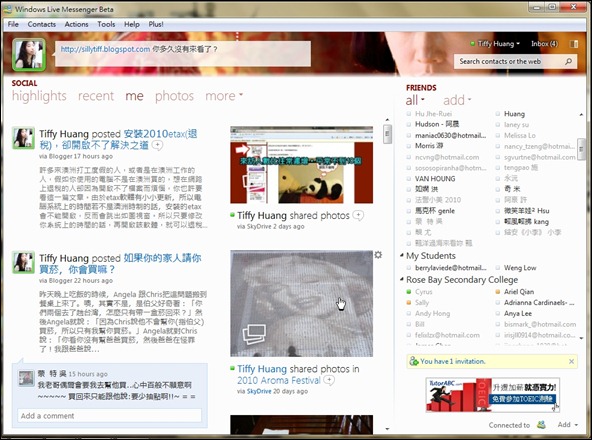The width and height of the screenshot is (592, 440).
Task: Click Tiffy Huang avatar on etax post
Action: (x=23, y=138)
